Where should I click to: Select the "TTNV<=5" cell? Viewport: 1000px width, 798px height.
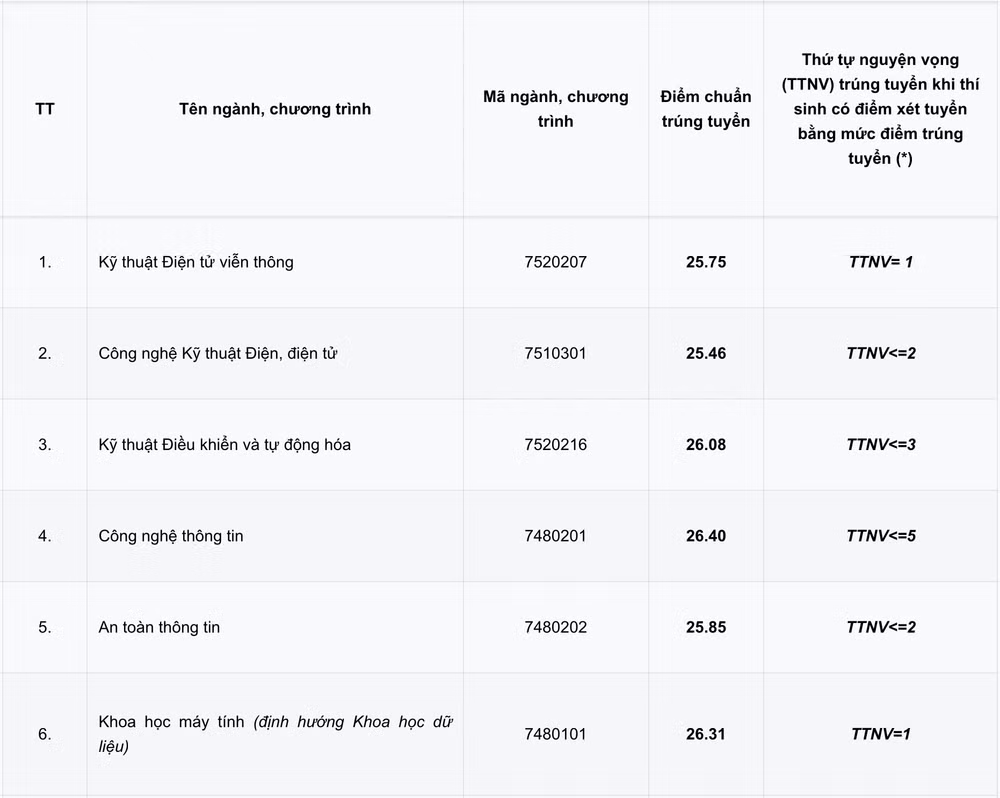[881, 536]
